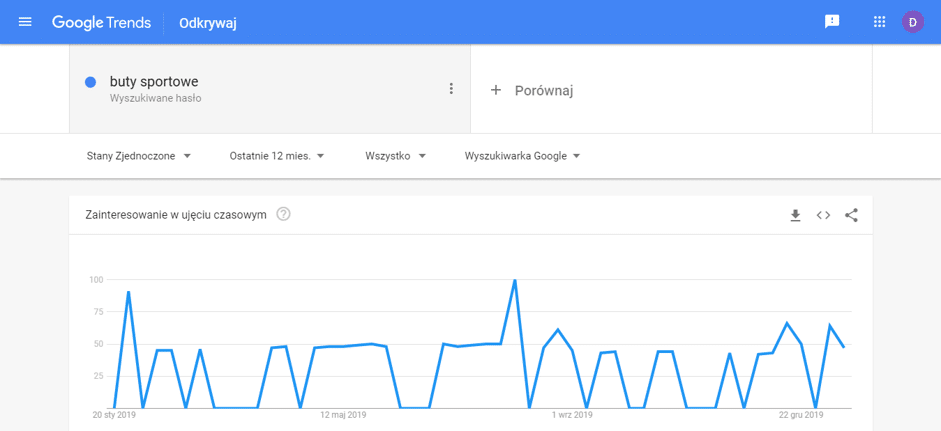The image size is (941, 431).
Task: Expand the Wszystko category dropdown
Action: click(396, 156)
